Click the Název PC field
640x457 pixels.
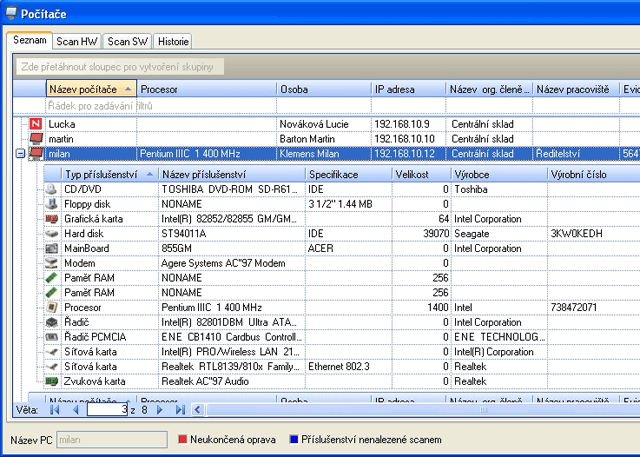pos(112,439)
